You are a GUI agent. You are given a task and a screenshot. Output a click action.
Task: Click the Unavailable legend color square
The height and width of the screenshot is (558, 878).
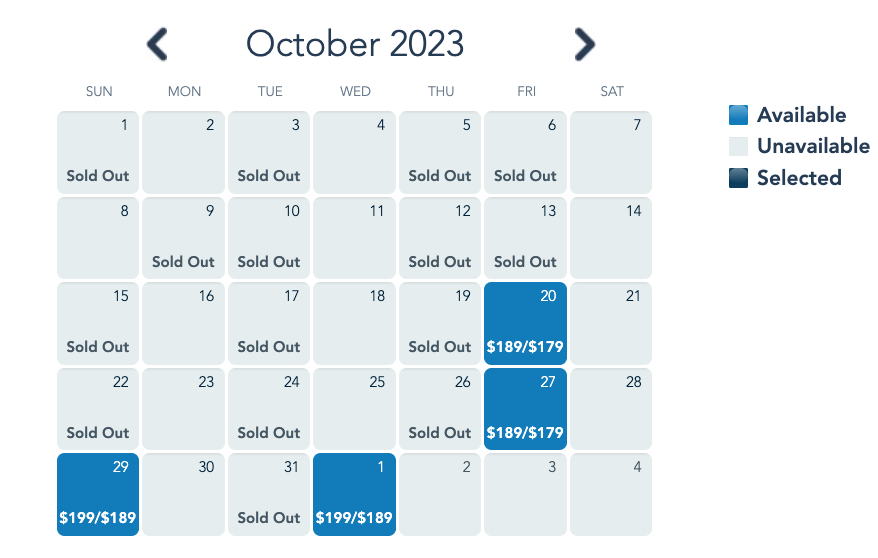point(738,146)
